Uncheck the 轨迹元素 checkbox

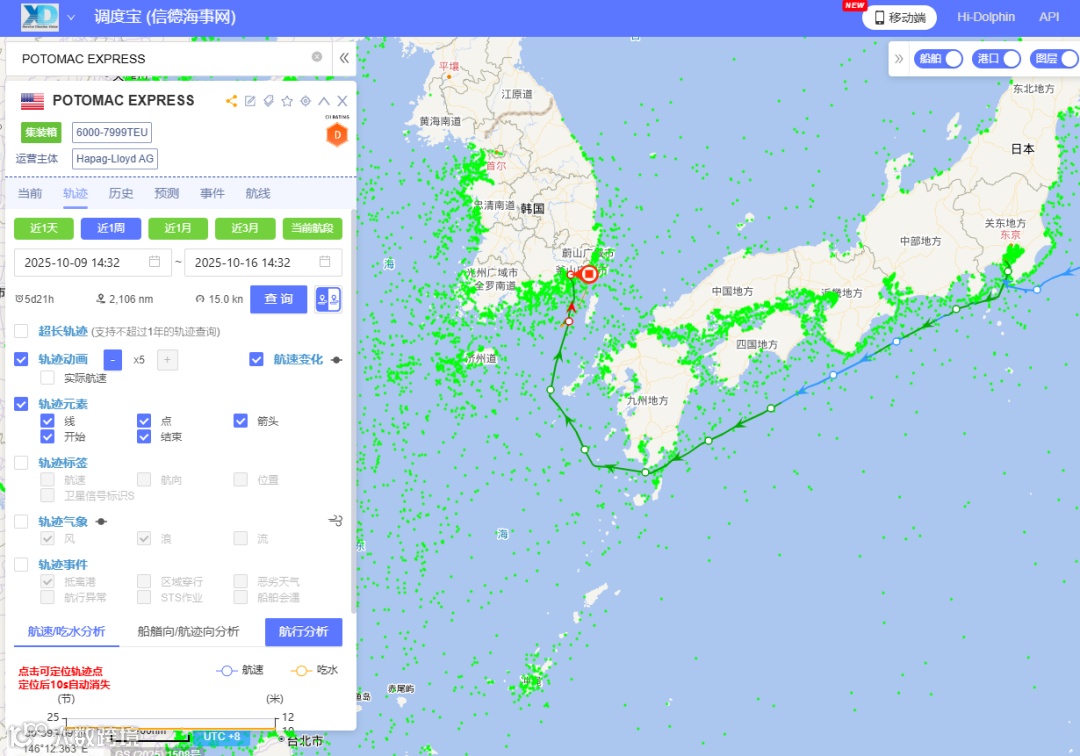click(21, 404)
